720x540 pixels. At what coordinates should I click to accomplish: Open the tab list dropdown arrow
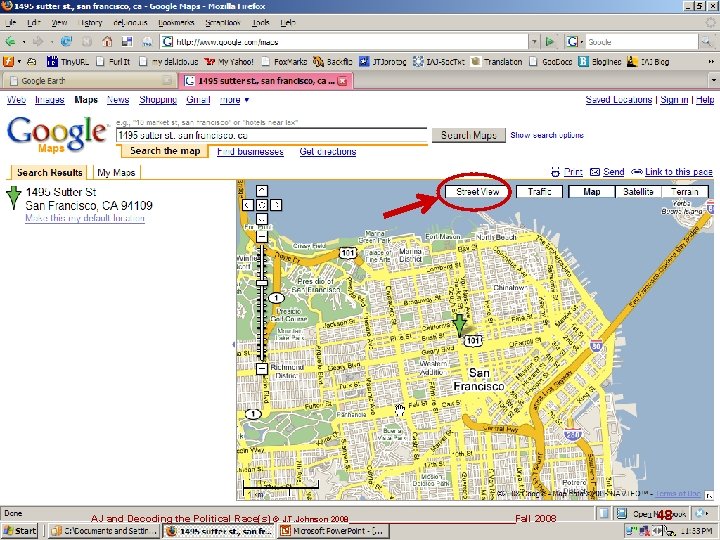(x=714, y=80)
